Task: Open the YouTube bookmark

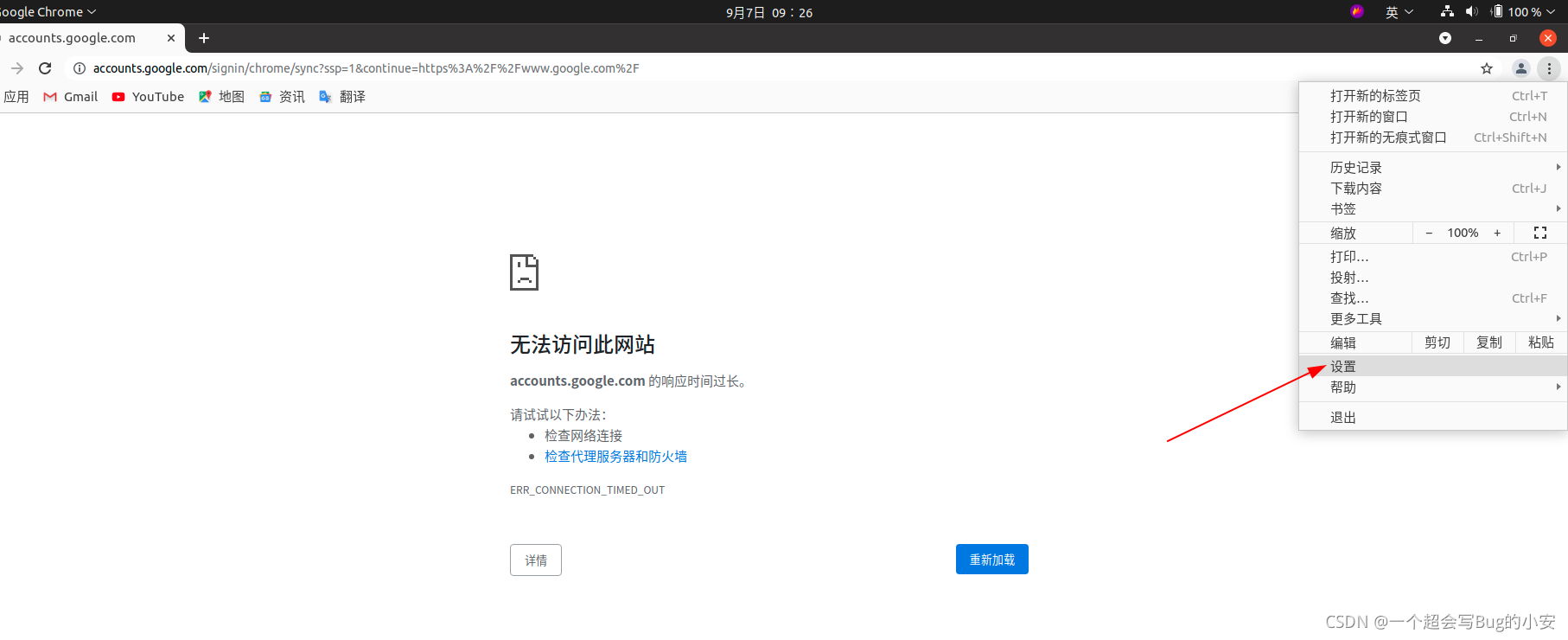Action: (148, 97)
